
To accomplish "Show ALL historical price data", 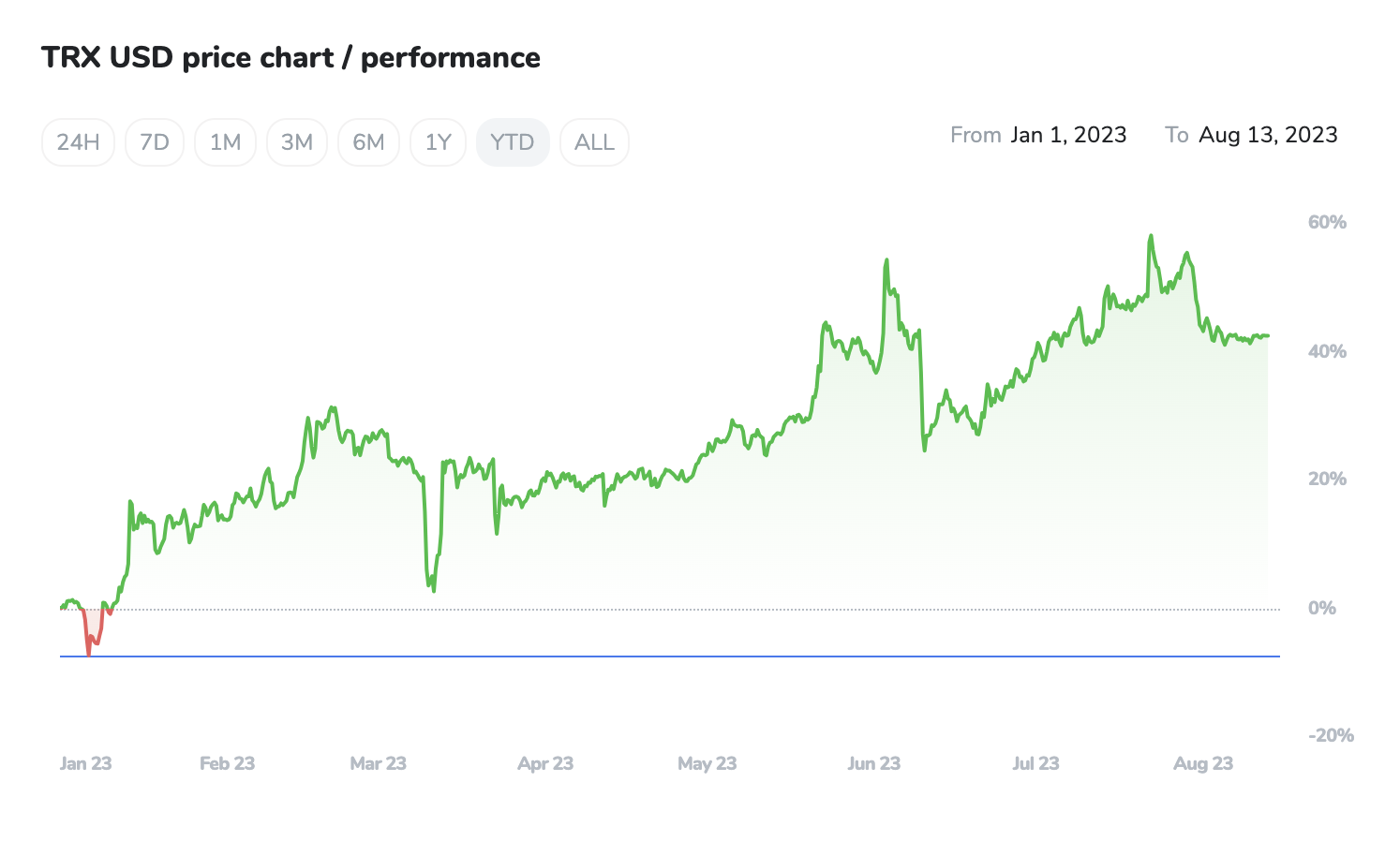I will coord(594,142).
